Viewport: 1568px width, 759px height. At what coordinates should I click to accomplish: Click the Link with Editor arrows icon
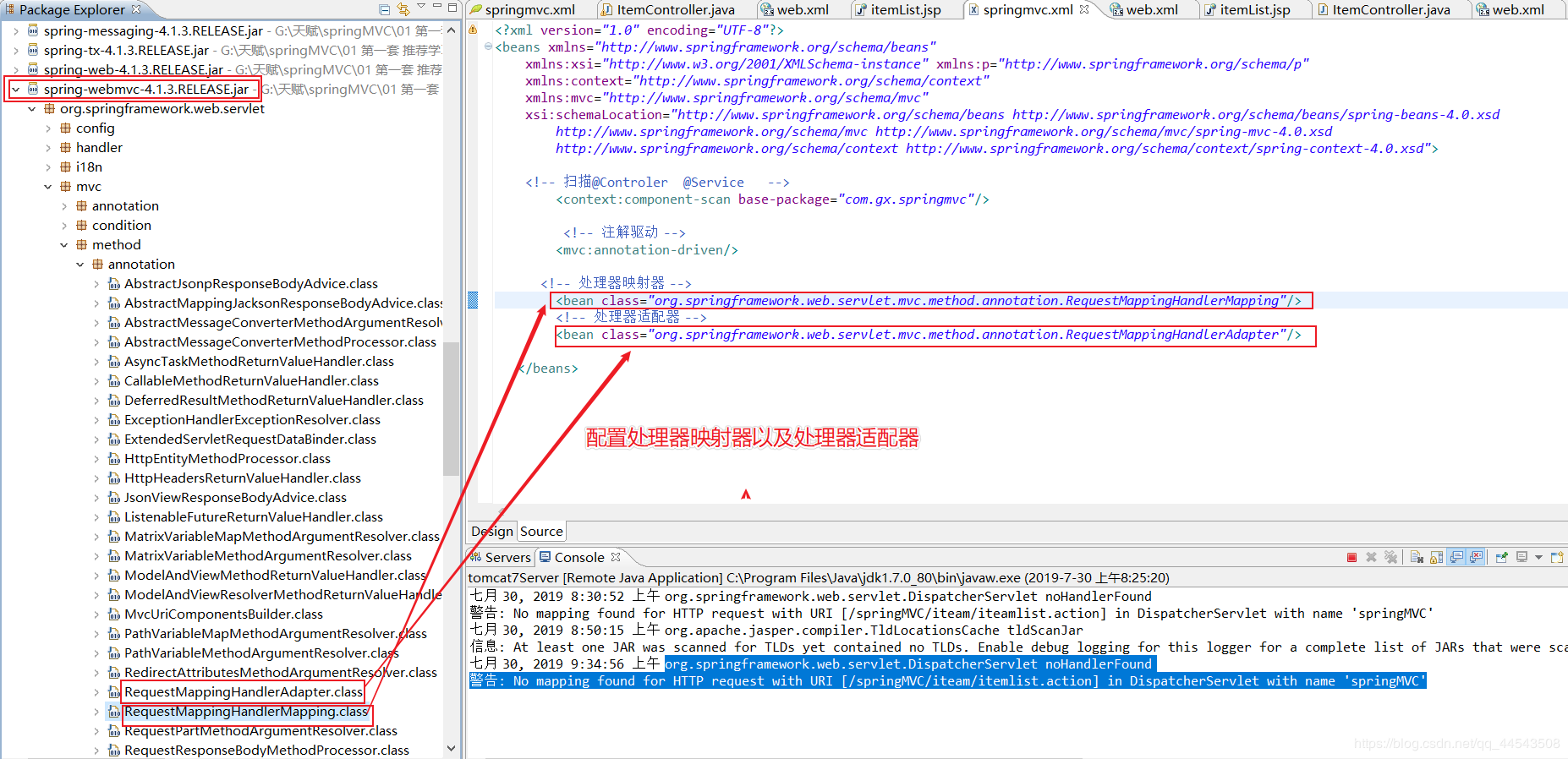(403, 9)
